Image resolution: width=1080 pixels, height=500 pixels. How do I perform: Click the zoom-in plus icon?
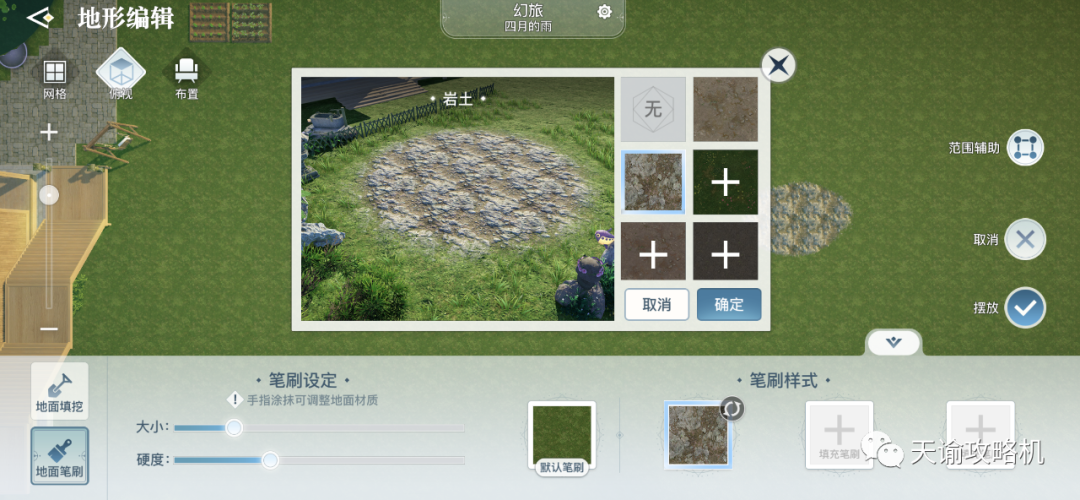49,132
